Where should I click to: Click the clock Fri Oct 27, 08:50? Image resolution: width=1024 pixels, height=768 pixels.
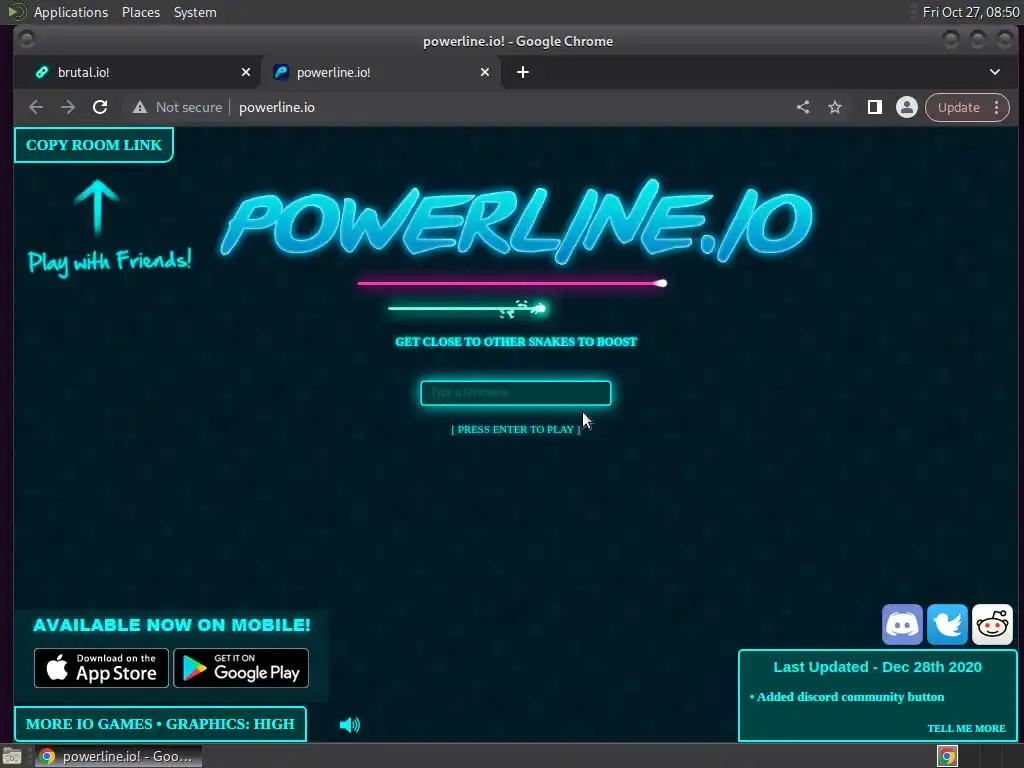[x=970, y=12]
